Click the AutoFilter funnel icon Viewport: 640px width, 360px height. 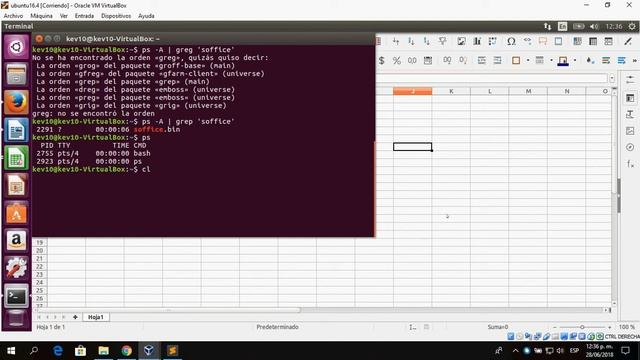[442, 41]
